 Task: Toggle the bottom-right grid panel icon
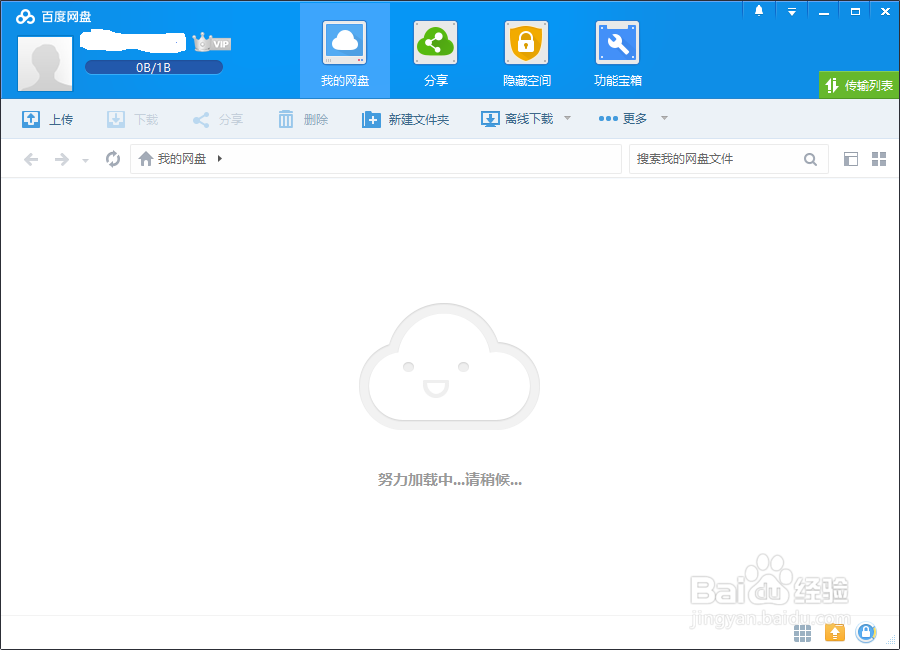802,633
